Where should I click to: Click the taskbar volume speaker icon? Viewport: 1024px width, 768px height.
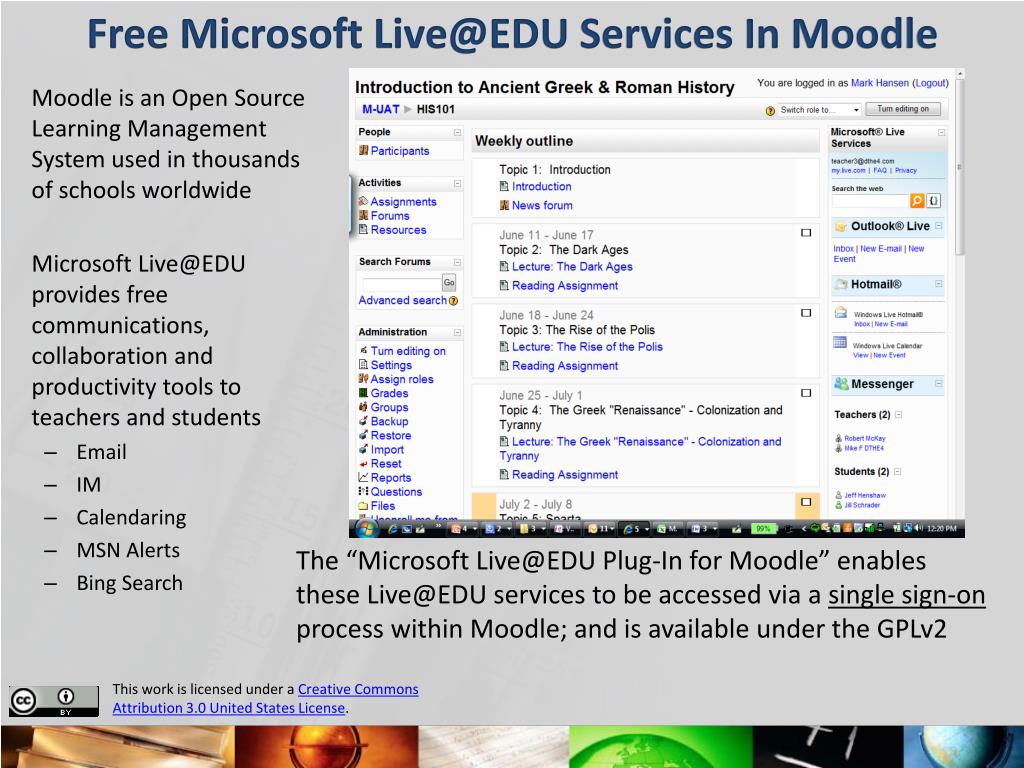pos(918,528)
